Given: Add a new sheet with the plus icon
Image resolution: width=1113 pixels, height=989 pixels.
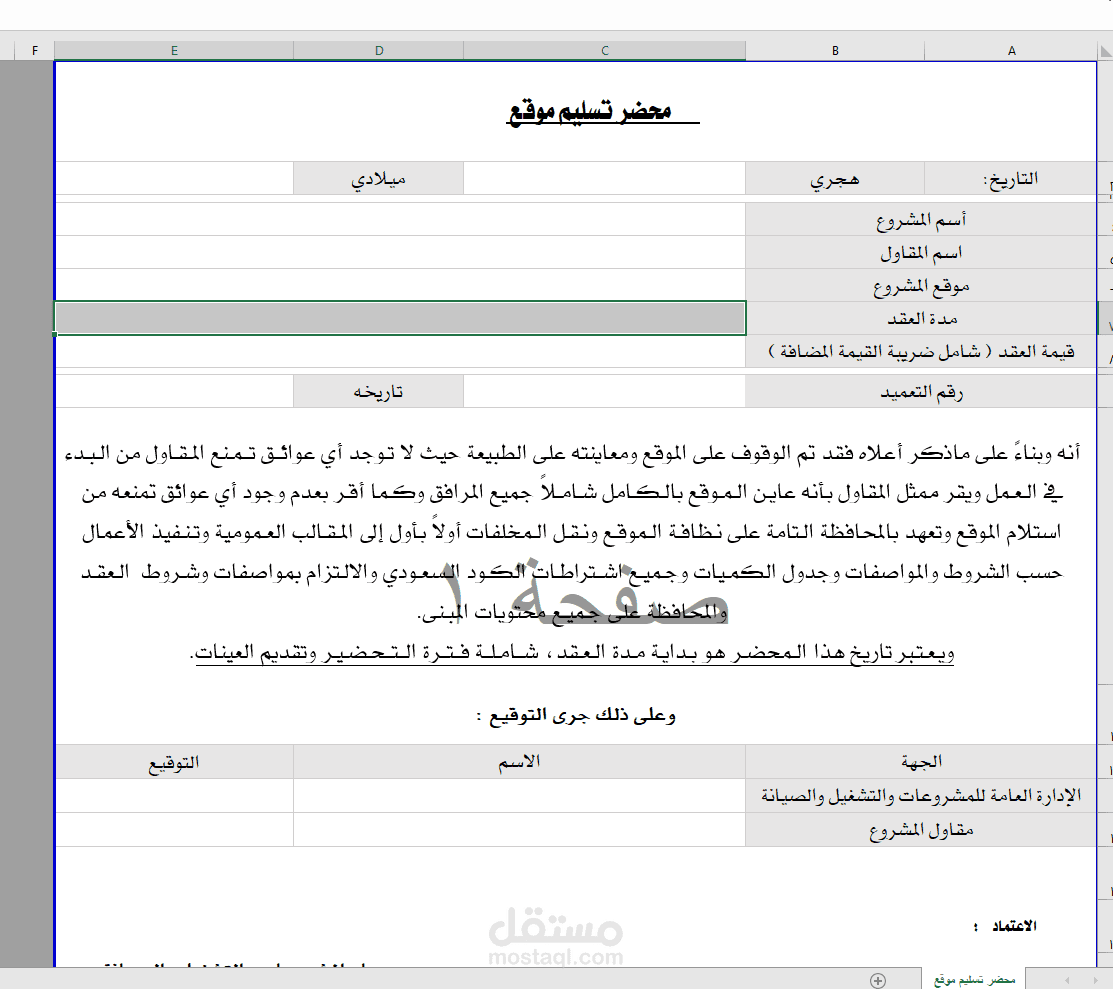Looking at the screenshot, I should click(x=878, y=980).
